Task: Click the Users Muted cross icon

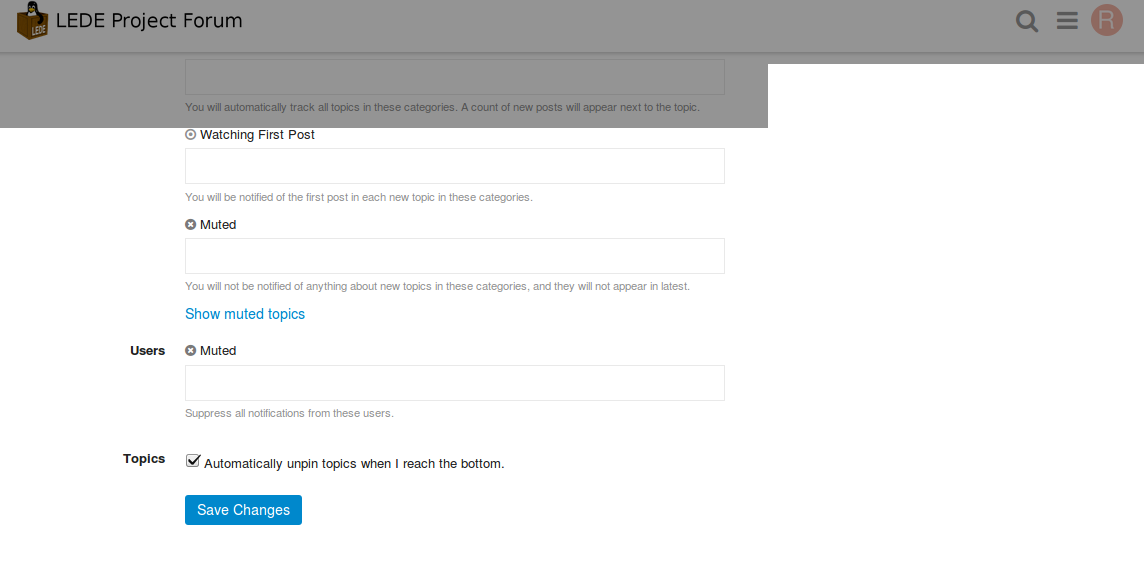Action: point(191,350)
